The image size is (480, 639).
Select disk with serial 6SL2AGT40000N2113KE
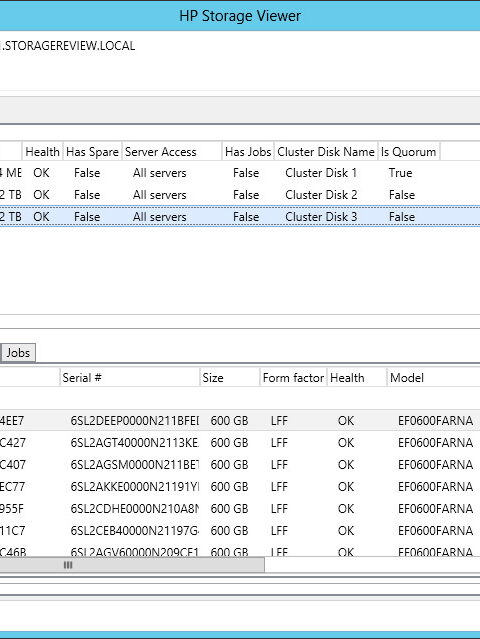pos(240,443)
